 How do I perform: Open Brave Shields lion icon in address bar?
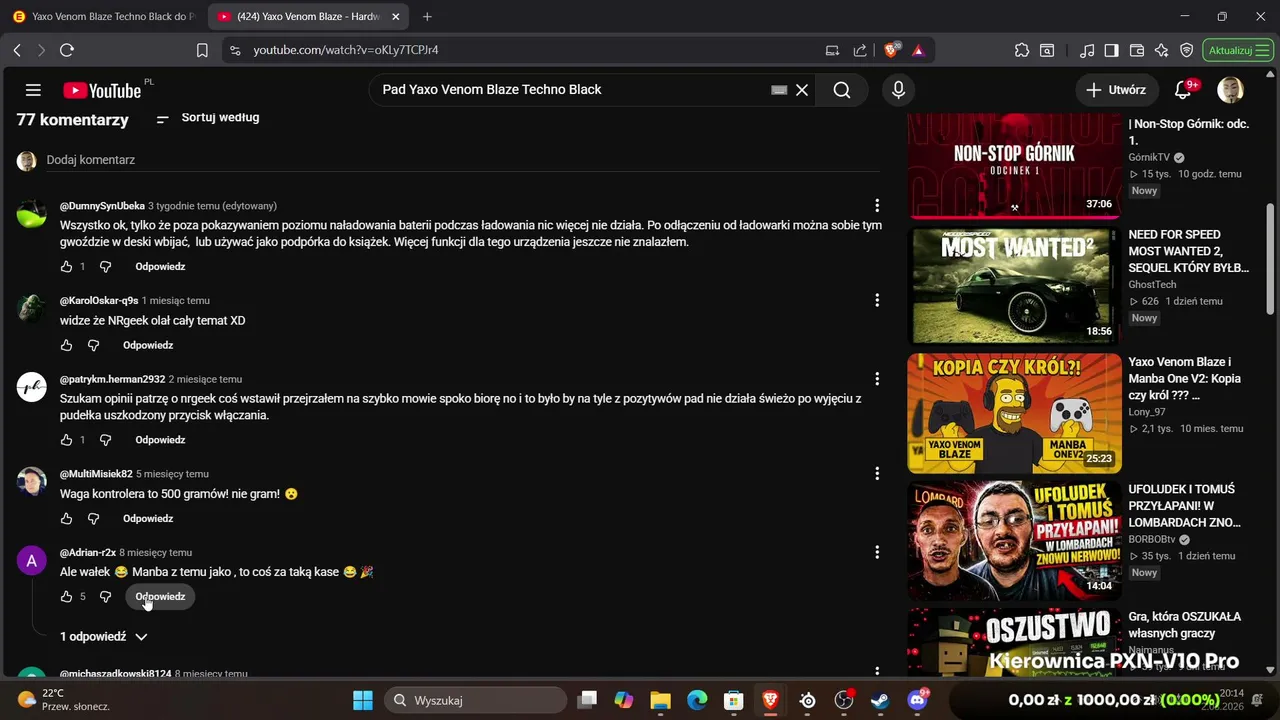click(x=893, y=50)
